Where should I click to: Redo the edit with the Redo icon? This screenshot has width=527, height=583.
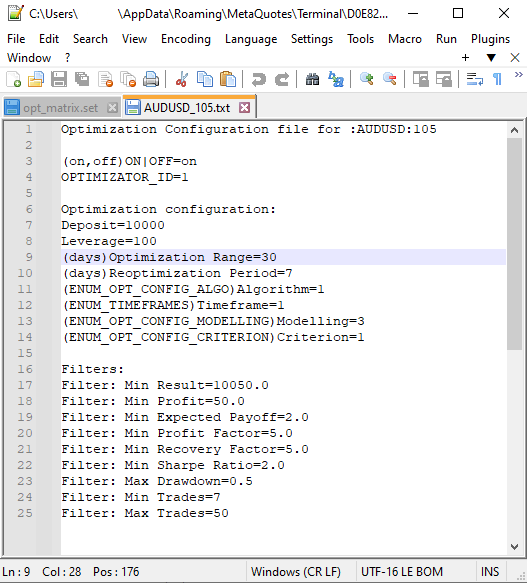coord(282,79)
